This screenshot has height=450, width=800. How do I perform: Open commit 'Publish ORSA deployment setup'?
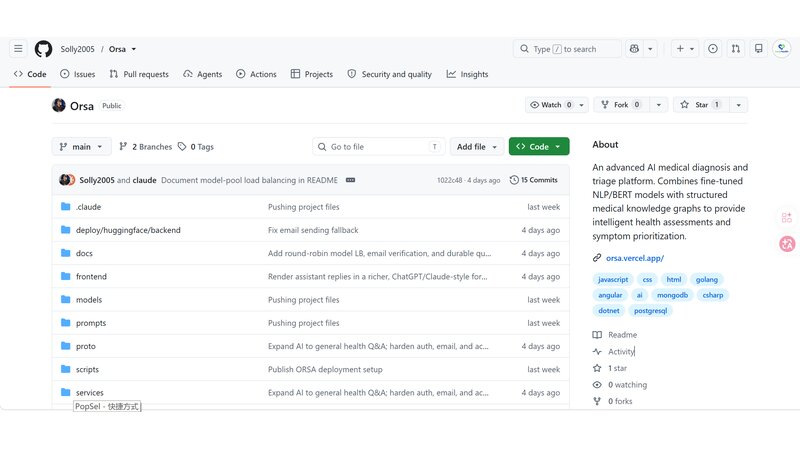(x=325, y=369)
